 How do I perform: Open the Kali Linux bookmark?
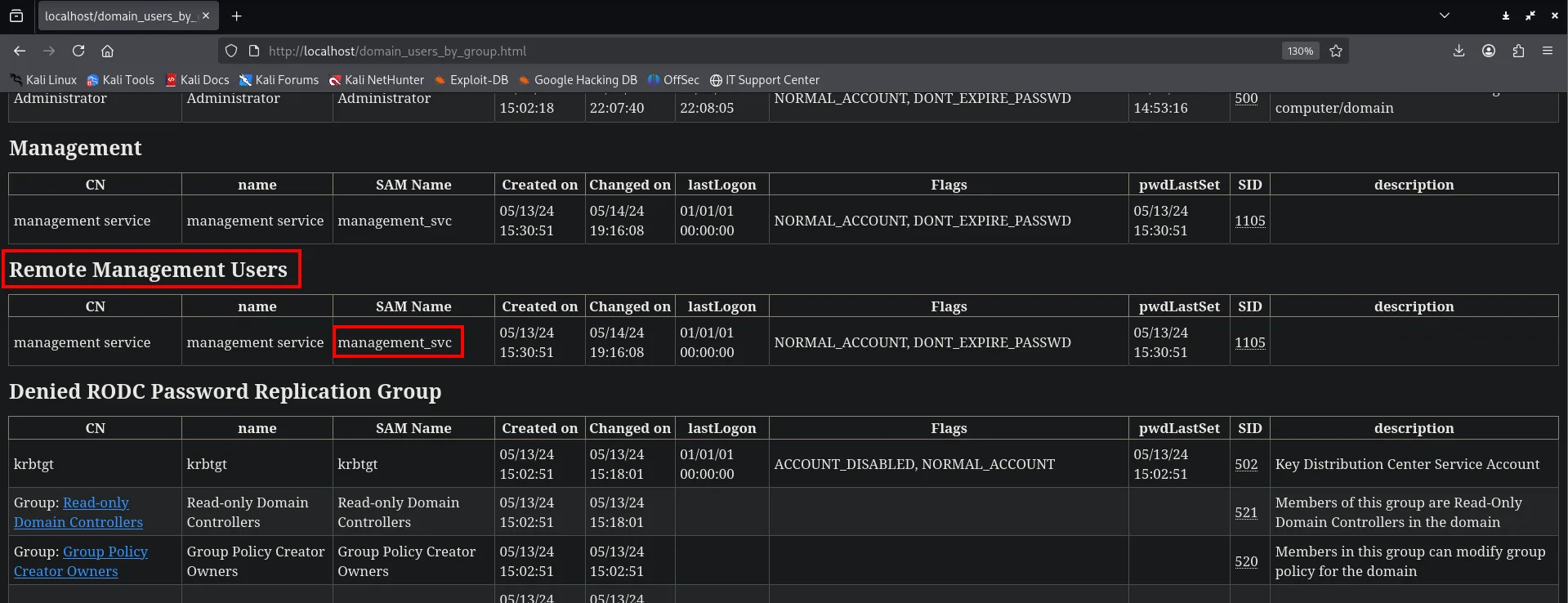point(43,80)
